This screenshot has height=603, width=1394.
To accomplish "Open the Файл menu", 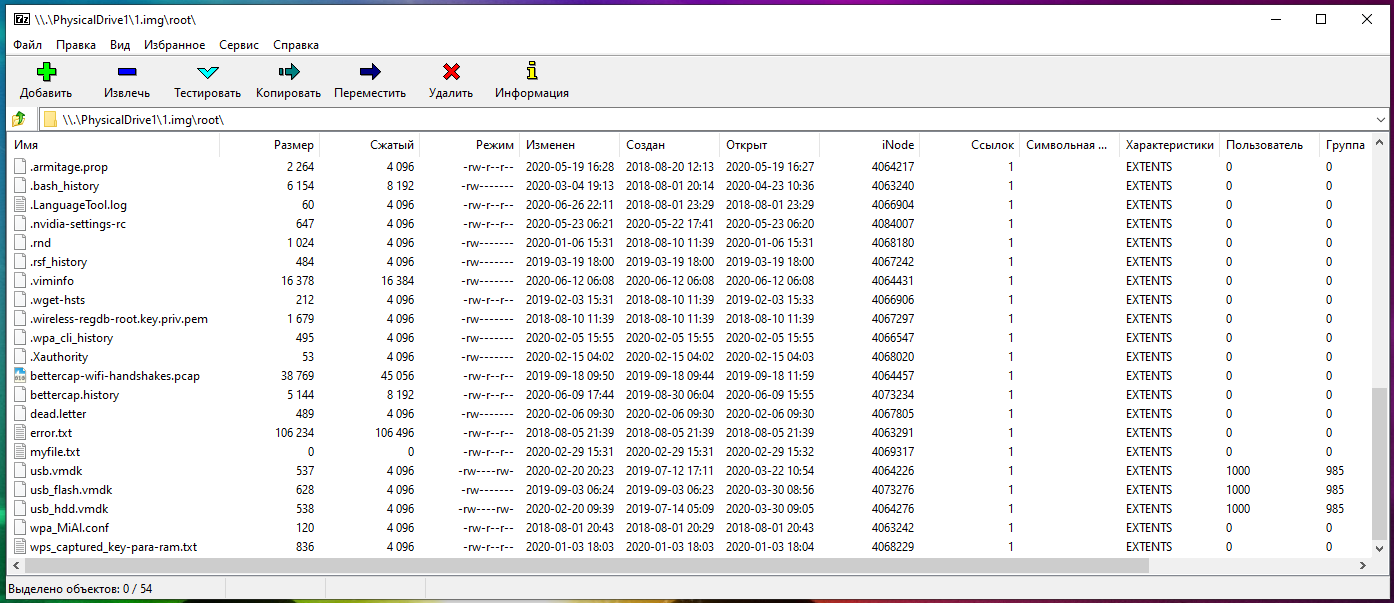I will tap(28, 45).
